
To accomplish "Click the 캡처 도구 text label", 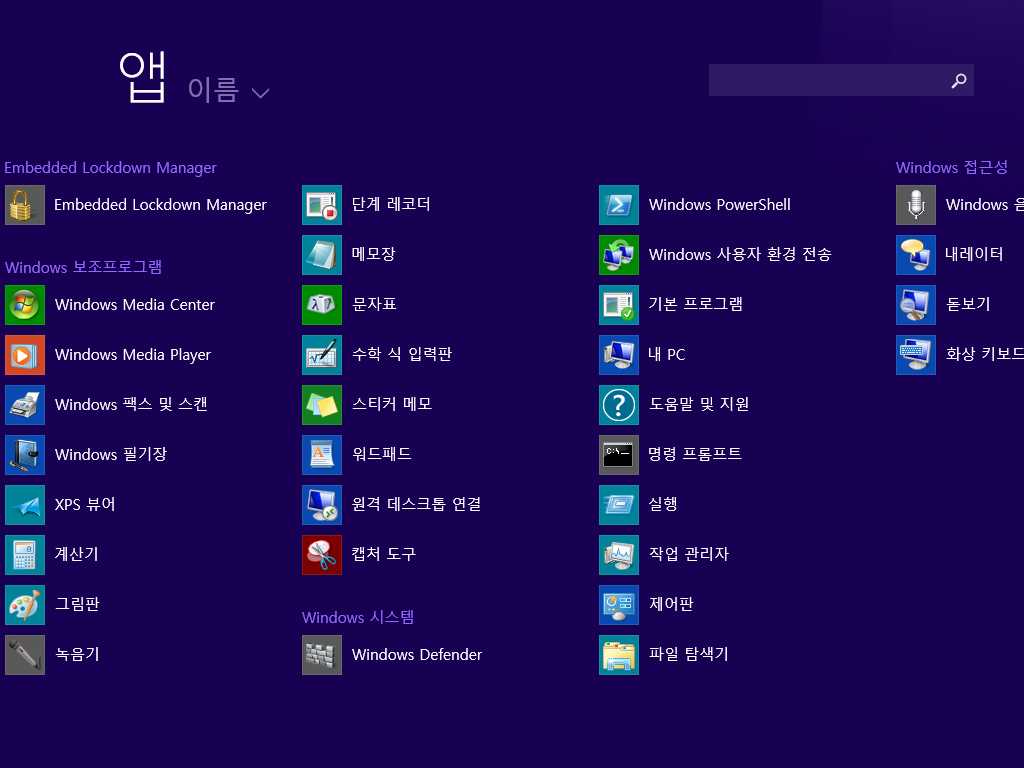I will pos(384,554).
